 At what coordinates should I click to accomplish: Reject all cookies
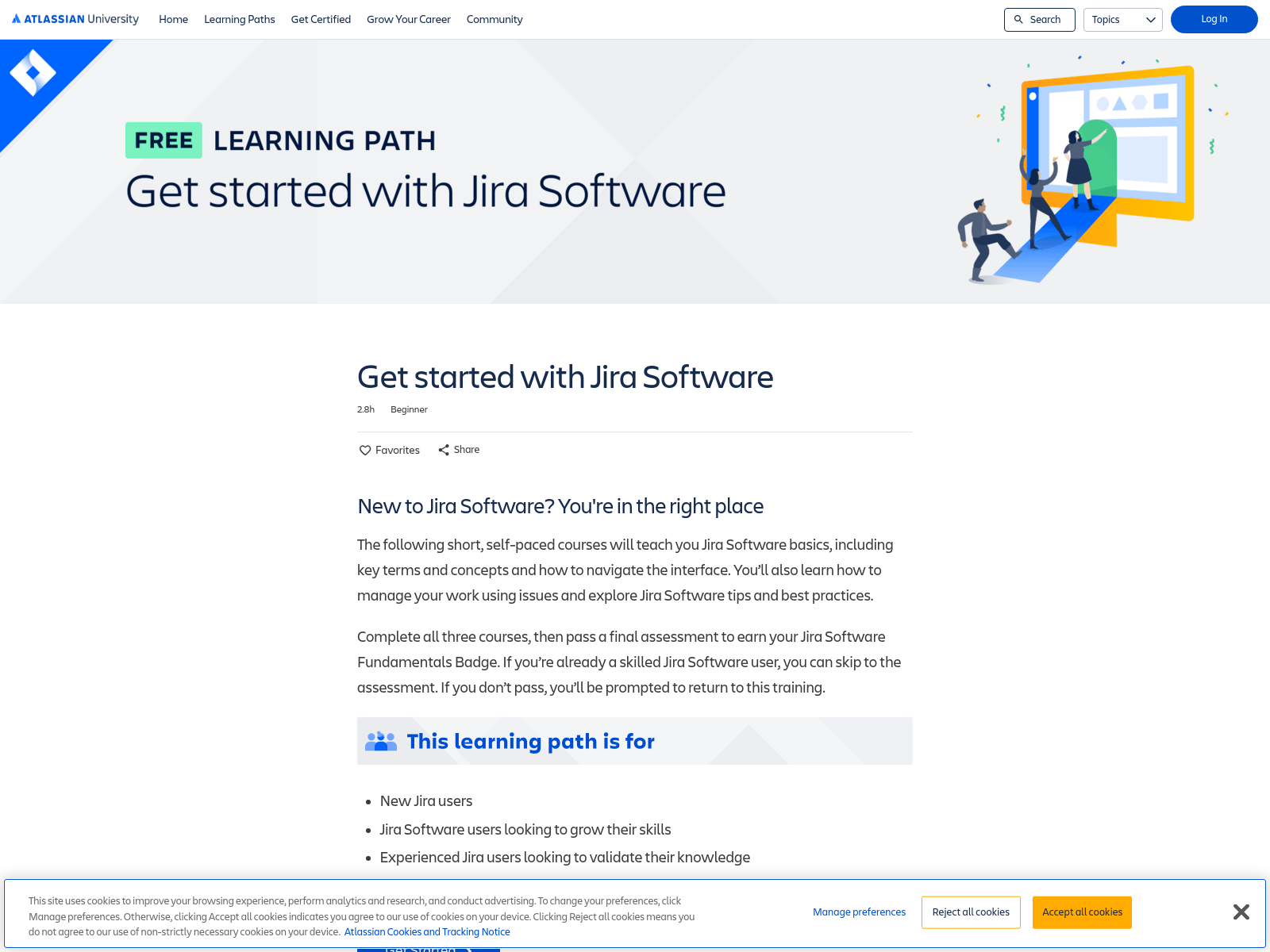(x=971, y=912)
